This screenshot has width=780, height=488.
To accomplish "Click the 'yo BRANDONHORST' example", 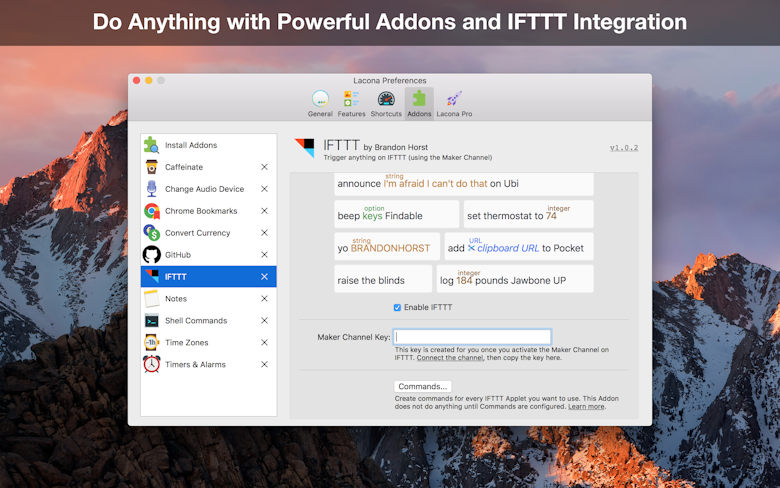I will (387, 246).
